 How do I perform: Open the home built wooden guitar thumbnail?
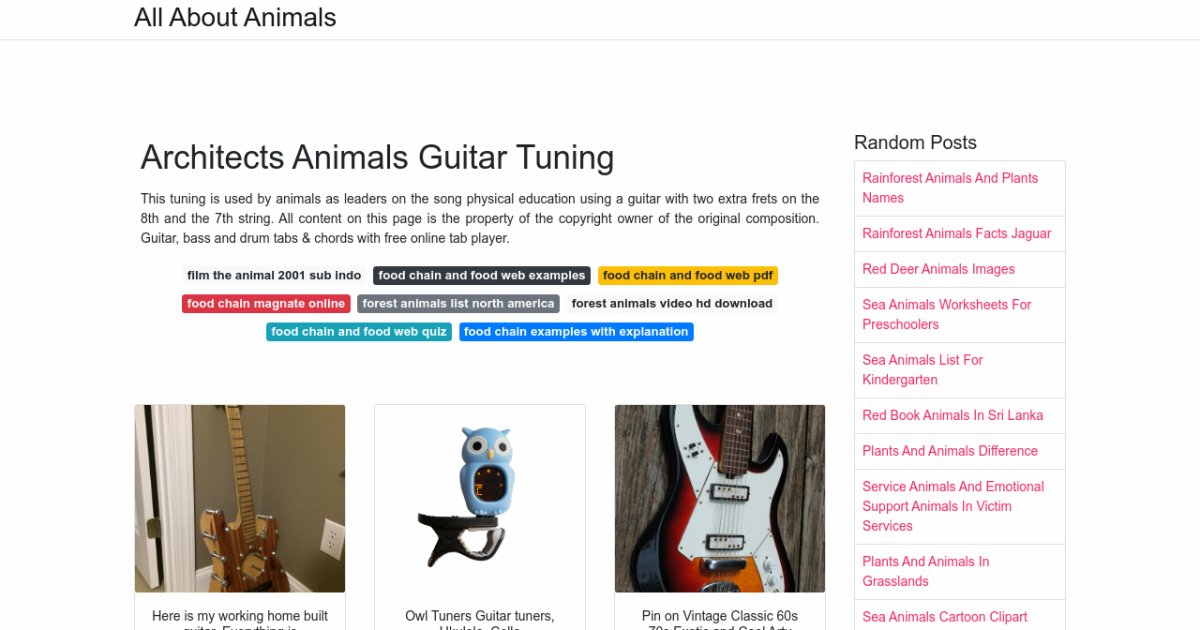point(240,498)
